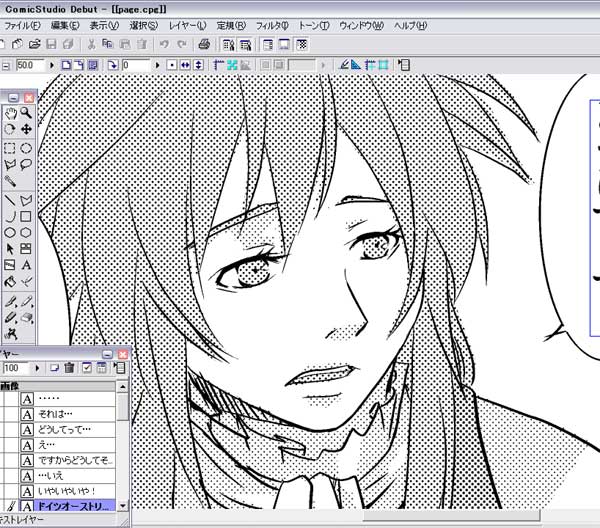600x528 pixels.
Task: Click the Print icon in toolbar
Action: coord(204,45)
